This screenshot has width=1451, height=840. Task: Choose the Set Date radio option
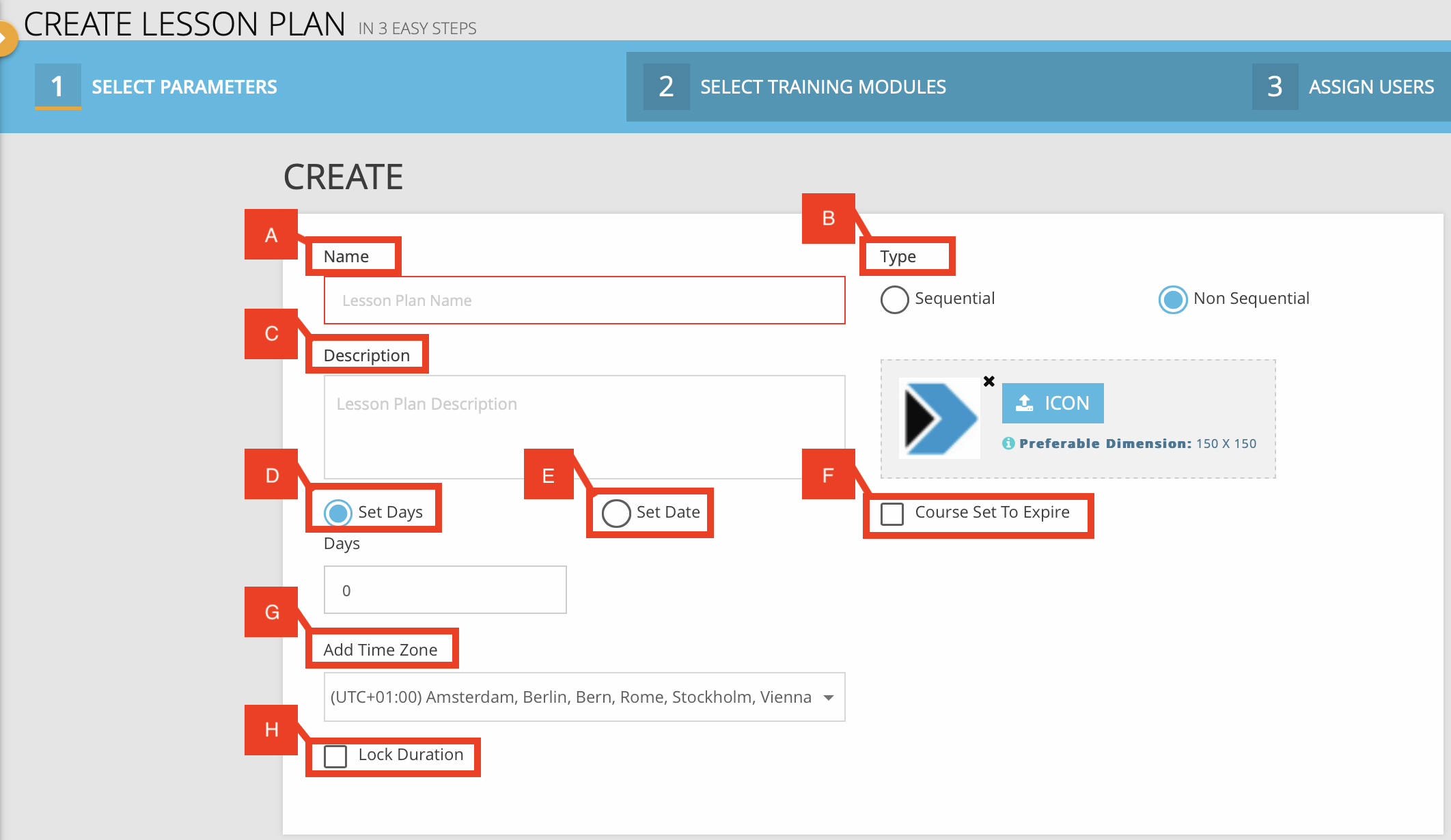tap(616, 513)
